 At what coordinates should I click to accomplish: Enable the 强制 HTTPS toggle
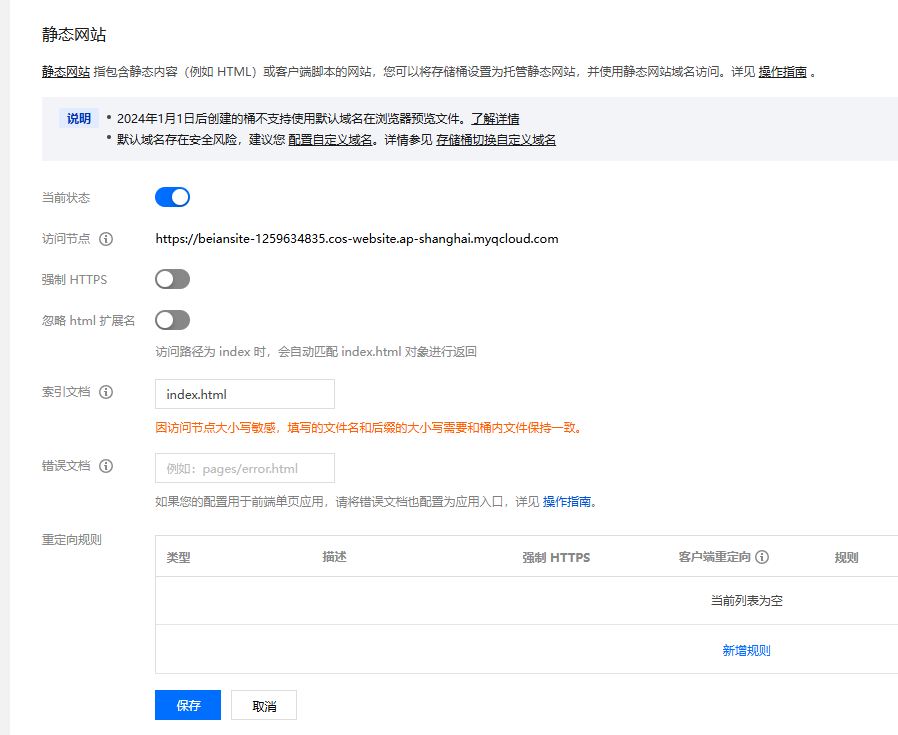pyautogui.click(x=172, y=279)
